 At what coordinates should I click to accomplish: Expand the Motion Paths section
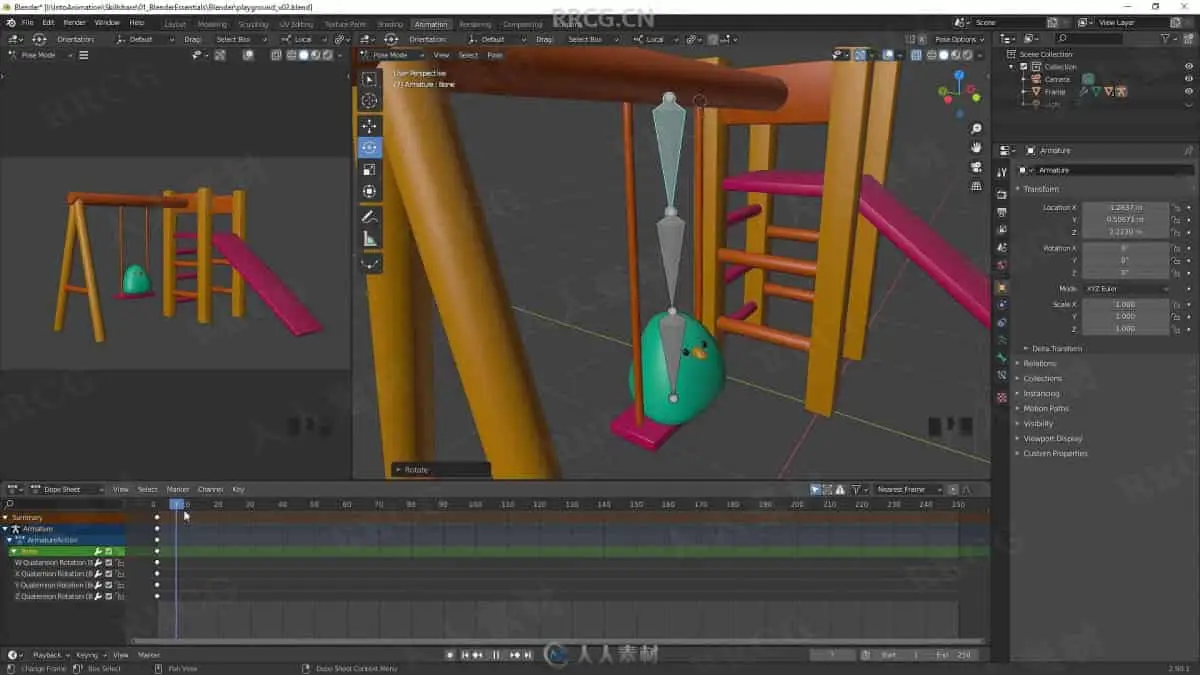point(1045,408)
